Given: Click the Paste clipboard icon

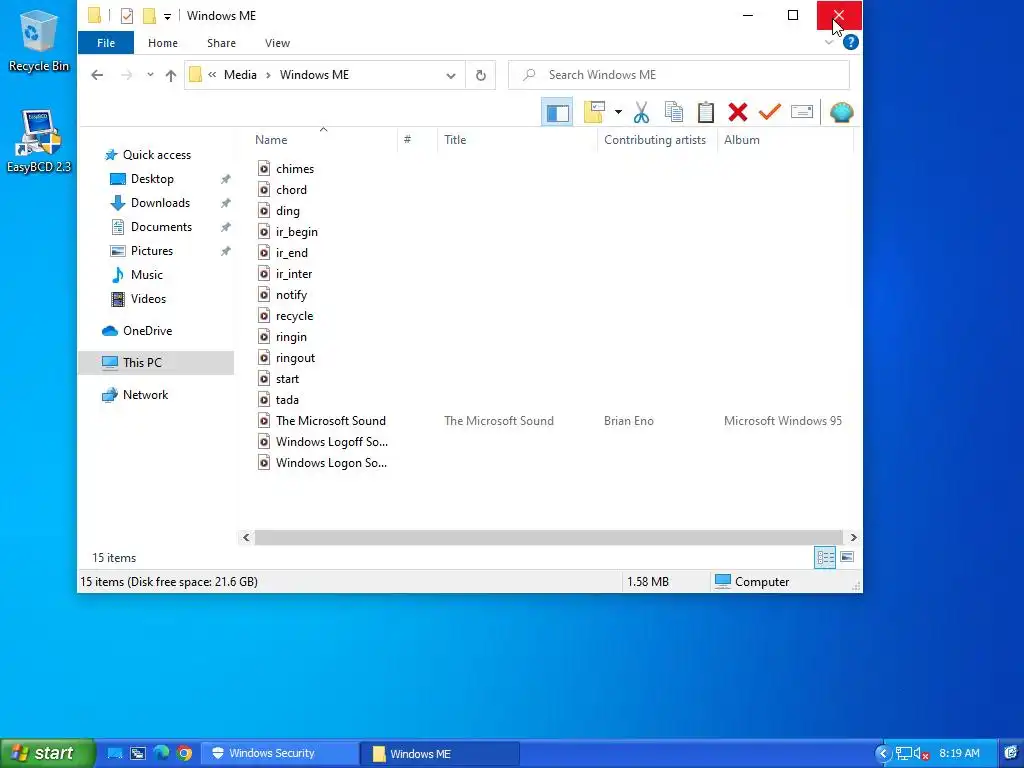Looking at the screenshot, I should point(706,112).
